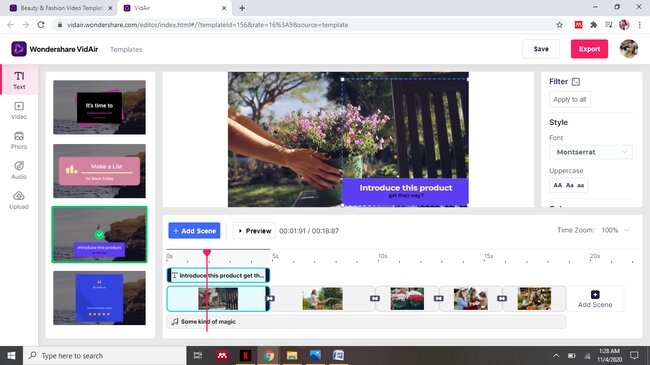This screenshot has width=650, height=365.
Task: Click the text overlay on the video canvas
Action: coord(405,191)
